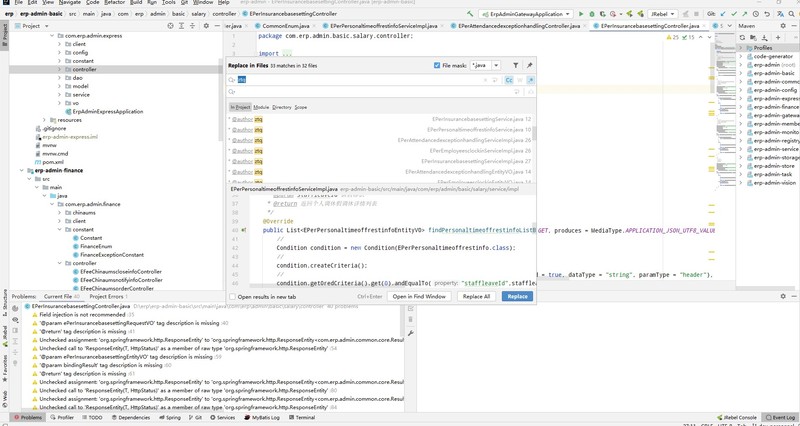Click Open in Find Window button

[419, 296]
